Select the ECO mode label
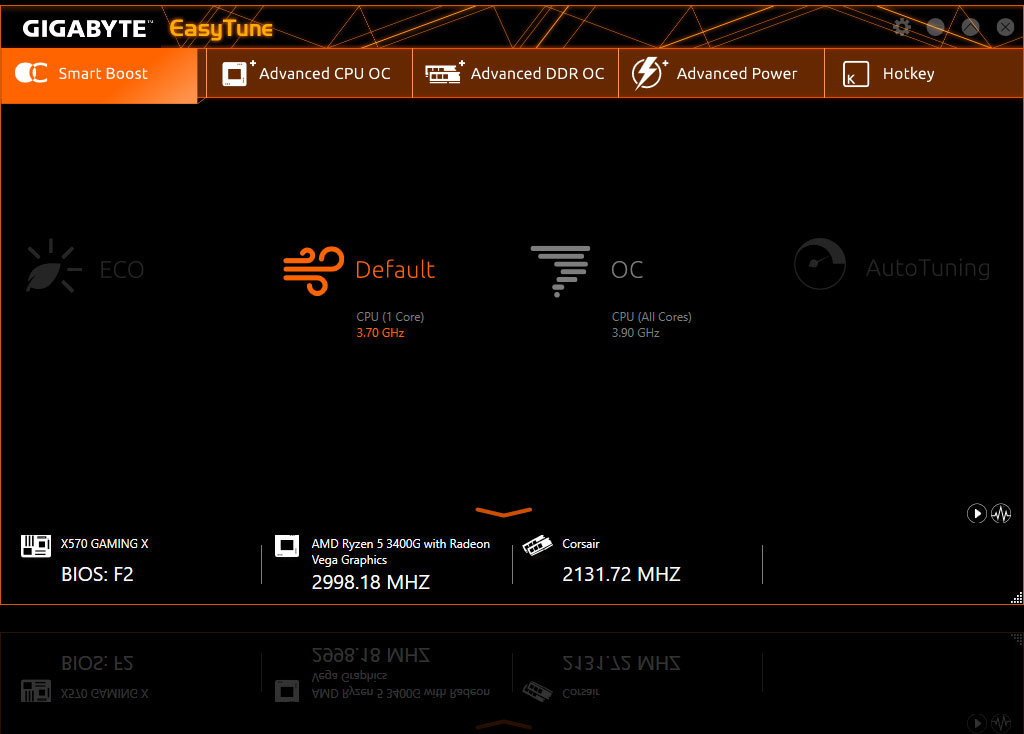The image size is (1024, 734). 121,269
